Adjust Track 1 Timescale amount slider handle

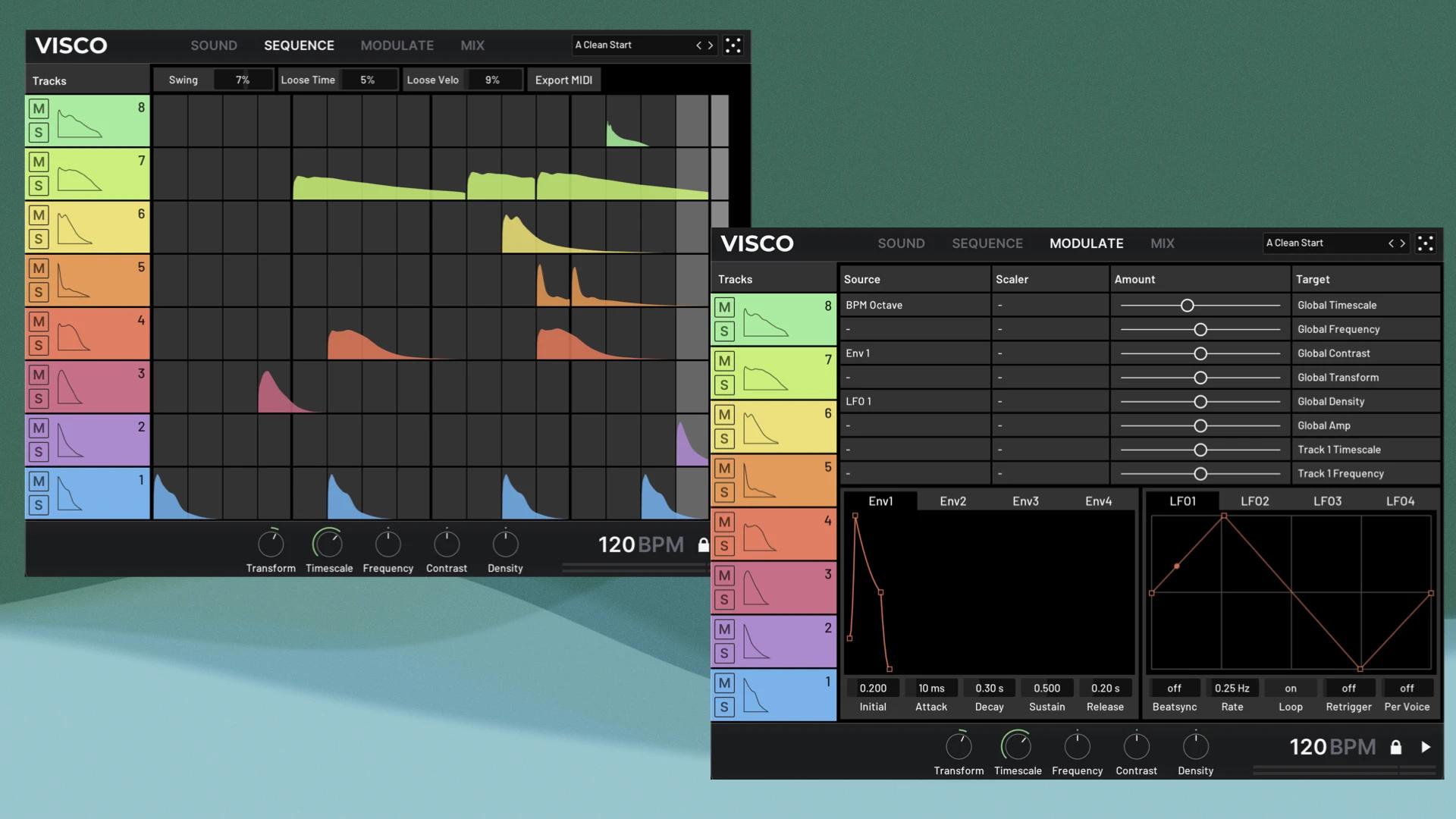point(1200,450)
